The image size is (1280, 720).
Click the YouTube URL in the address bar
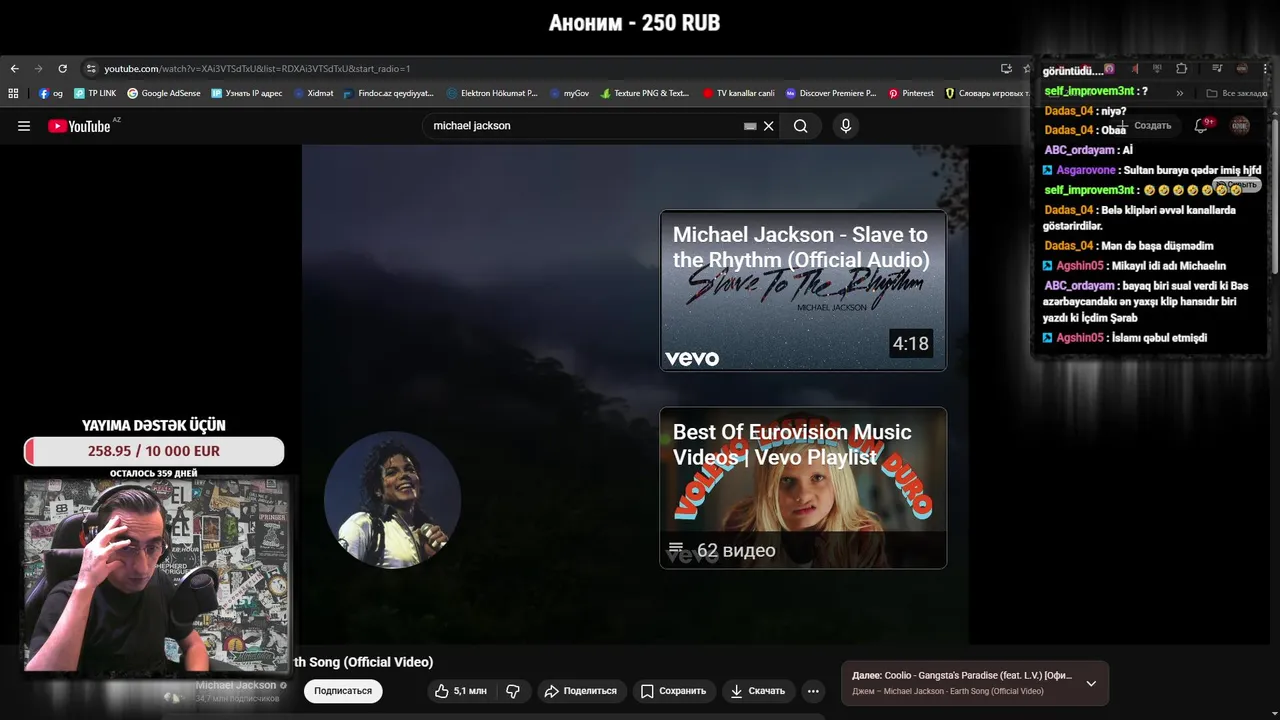pos(257,69)
